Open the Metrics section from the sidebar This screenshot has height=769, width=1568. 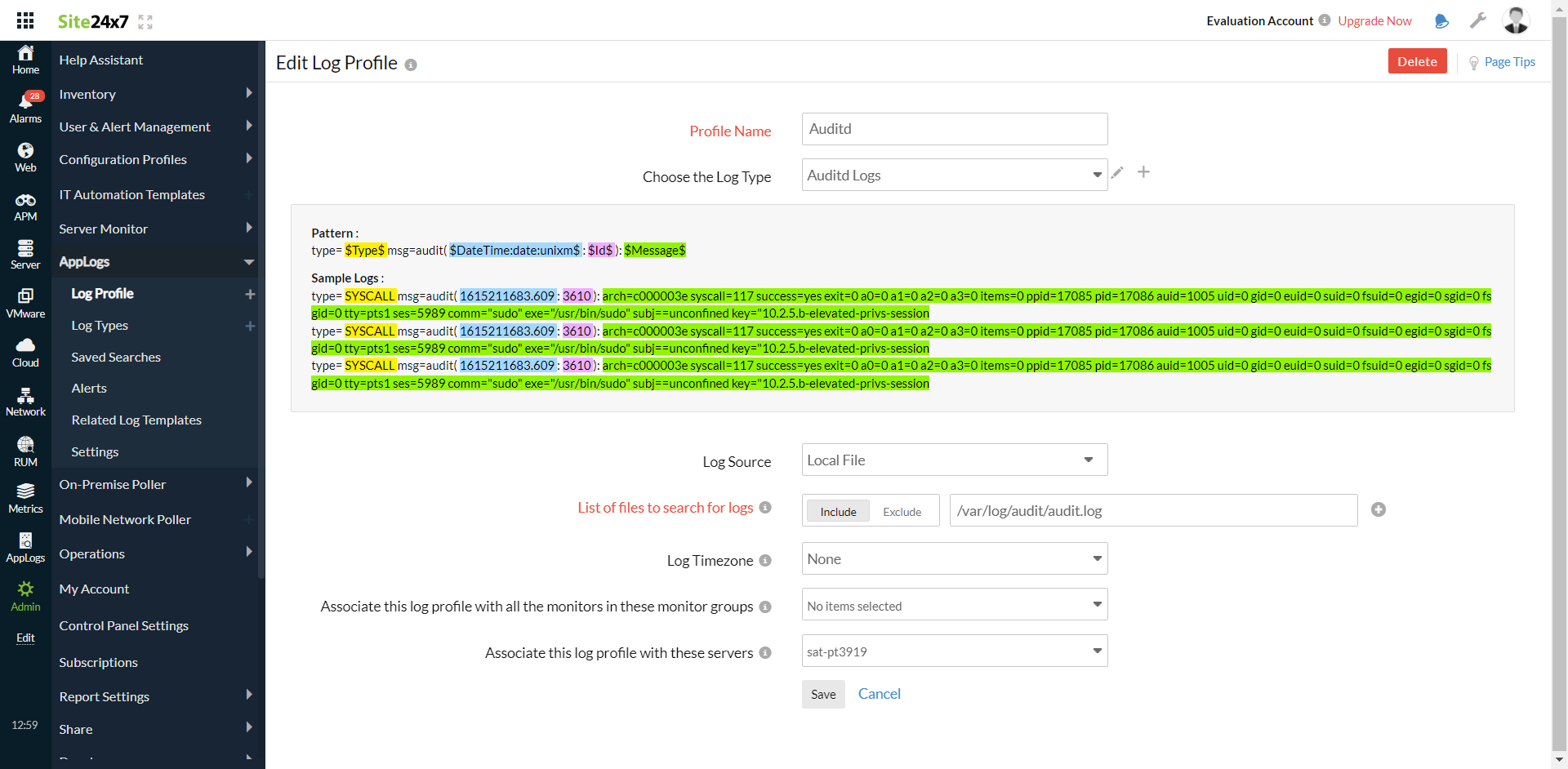[x=24, y=496]
